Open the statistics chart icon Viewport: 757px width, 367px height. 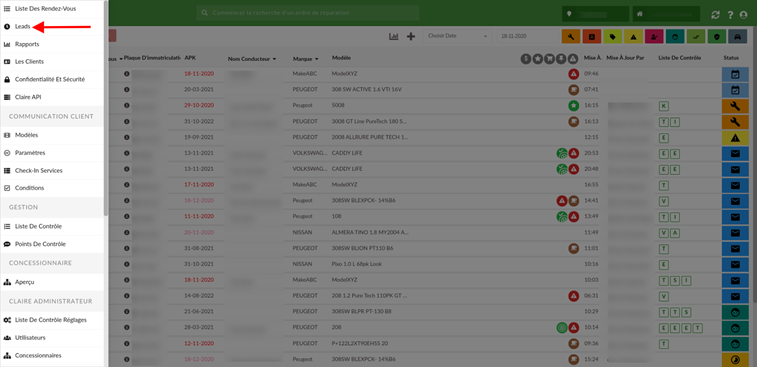(x=394, y=36)
